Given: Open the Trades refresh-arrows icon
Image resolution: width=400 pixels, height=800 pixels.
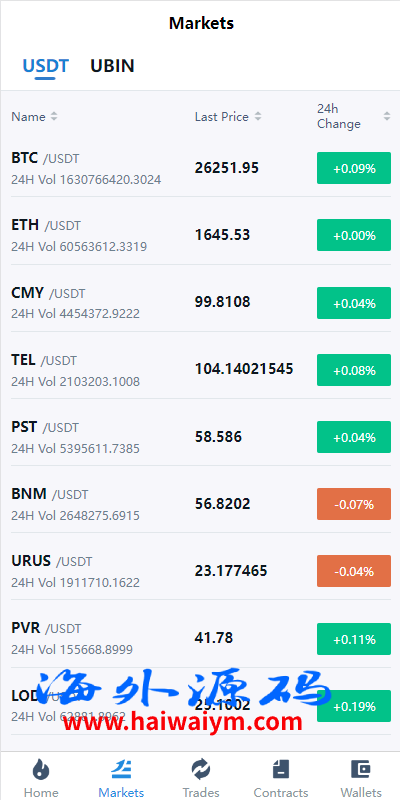Looking at the screenshot, I should [x=201, y=769].
